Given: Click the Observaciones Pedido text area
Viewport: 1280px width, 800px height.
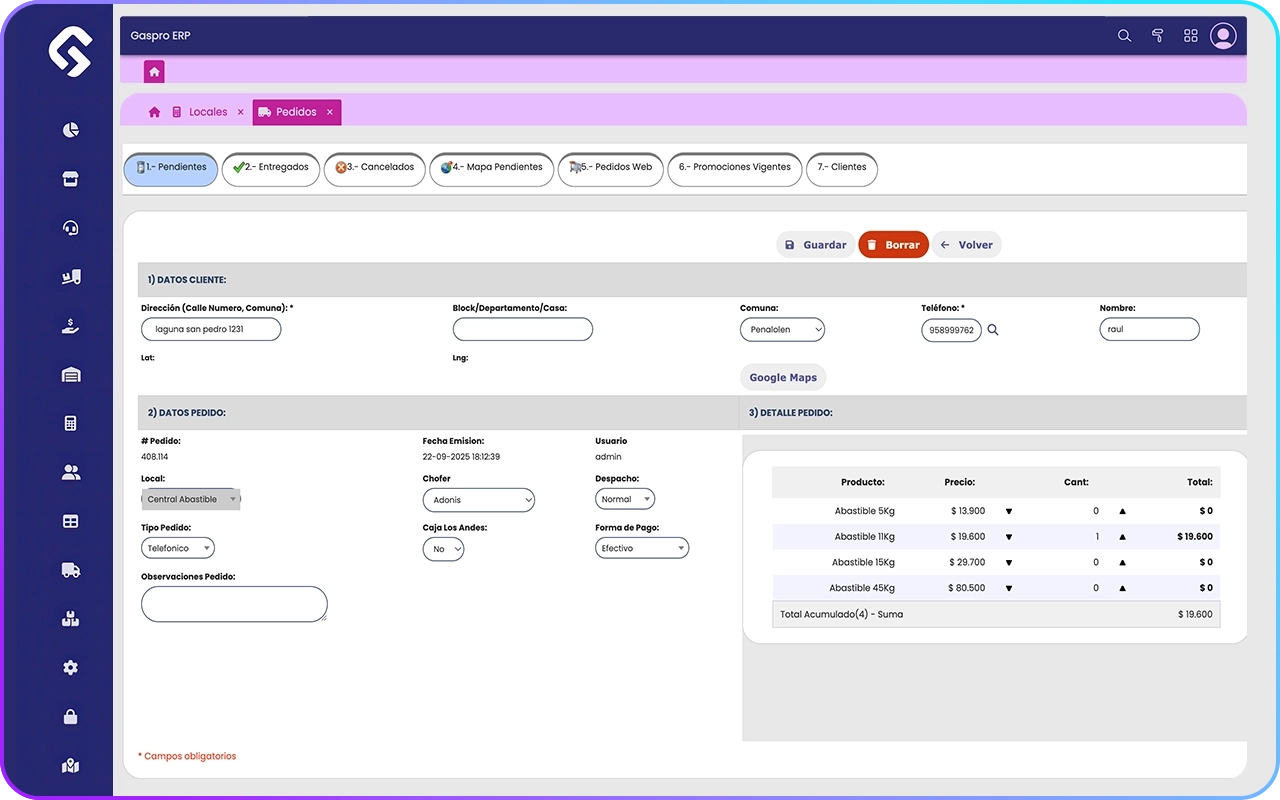Looking at the screenshot, I should pos(234,604).
